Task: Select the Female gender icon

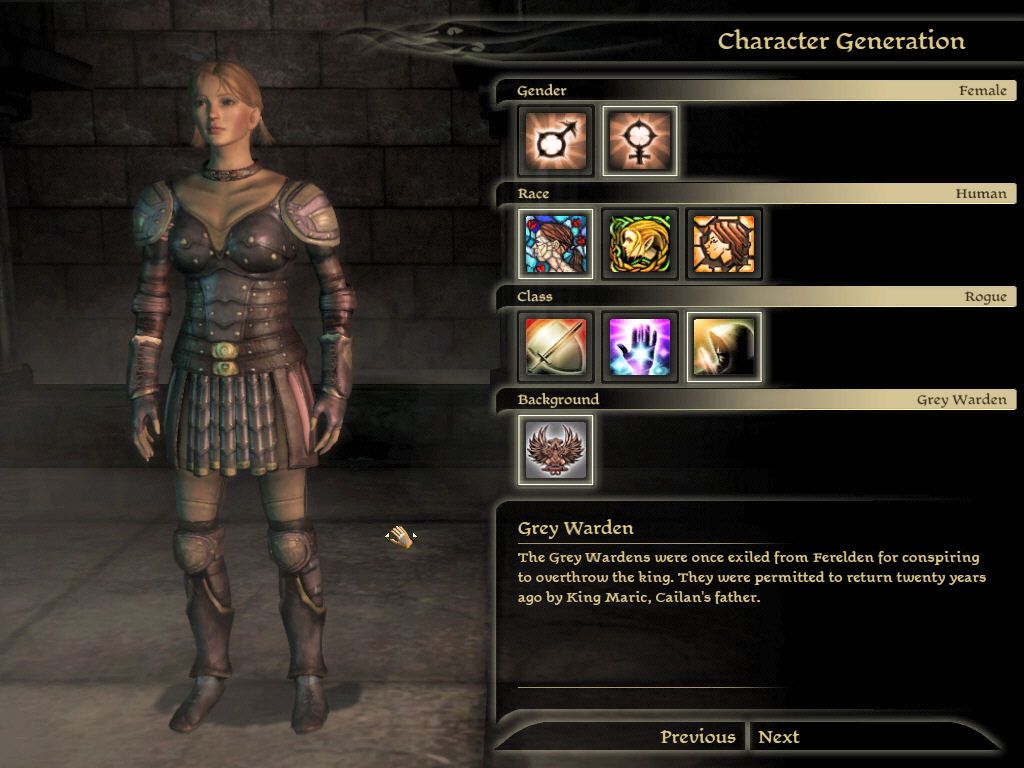Action: pos(639,141)
